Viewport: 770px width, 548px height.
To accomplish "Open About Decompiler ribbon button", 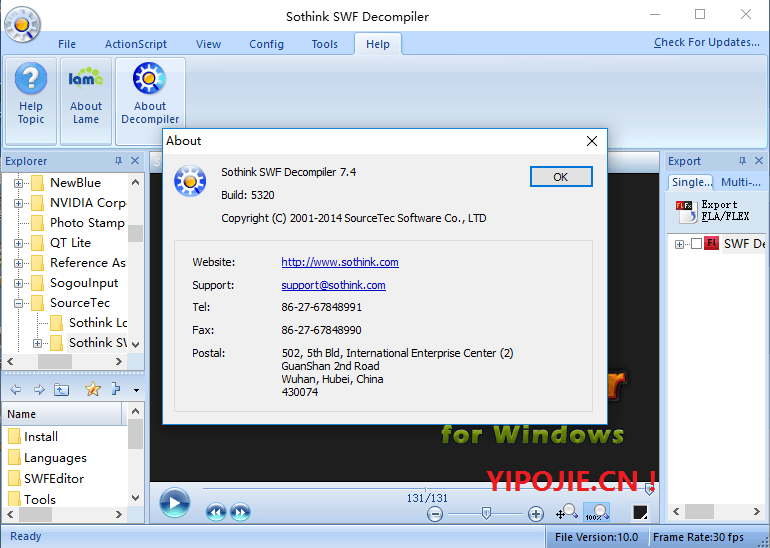I will (150, 101).
